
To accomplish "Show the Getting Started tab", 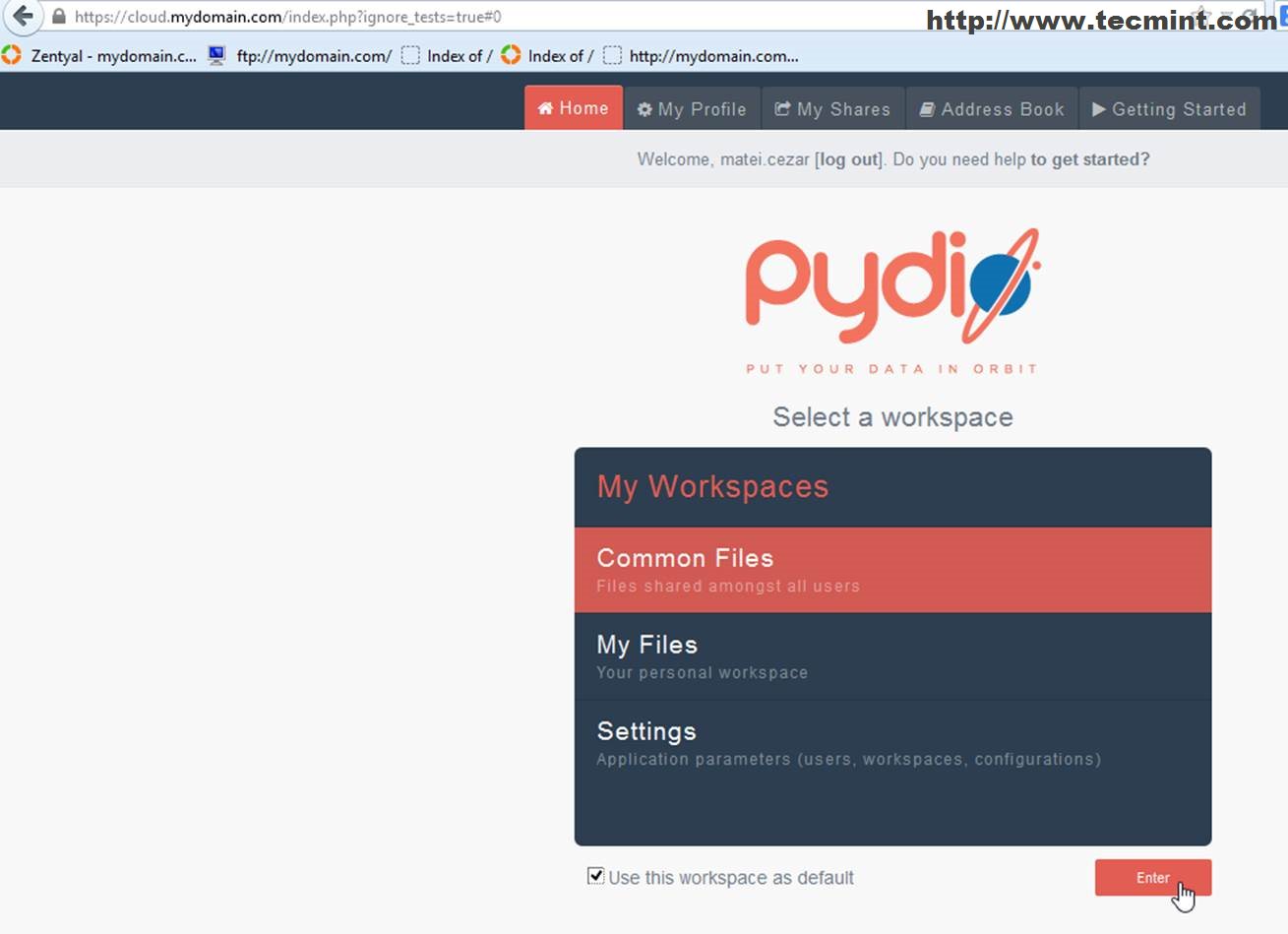I will click(1170, 109).
